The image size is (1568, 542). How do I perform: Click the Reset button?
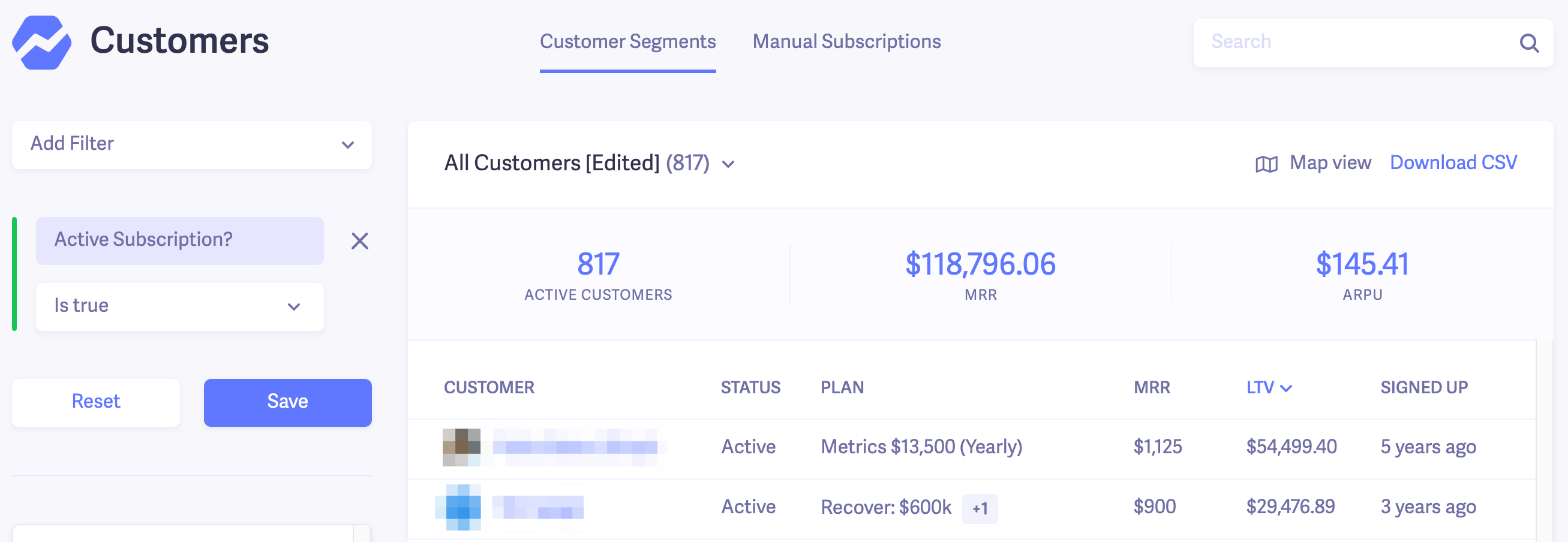(95, 402)
